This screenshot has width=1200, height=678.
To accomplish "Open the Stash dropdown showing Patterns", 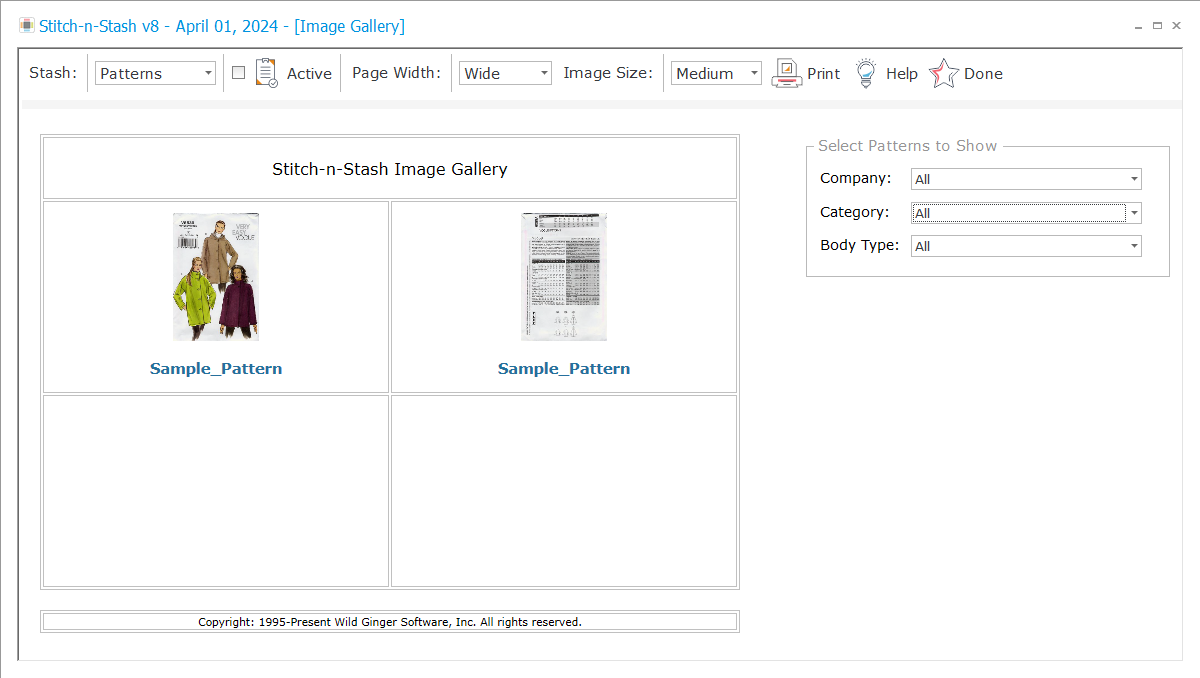I will (155, 73).
